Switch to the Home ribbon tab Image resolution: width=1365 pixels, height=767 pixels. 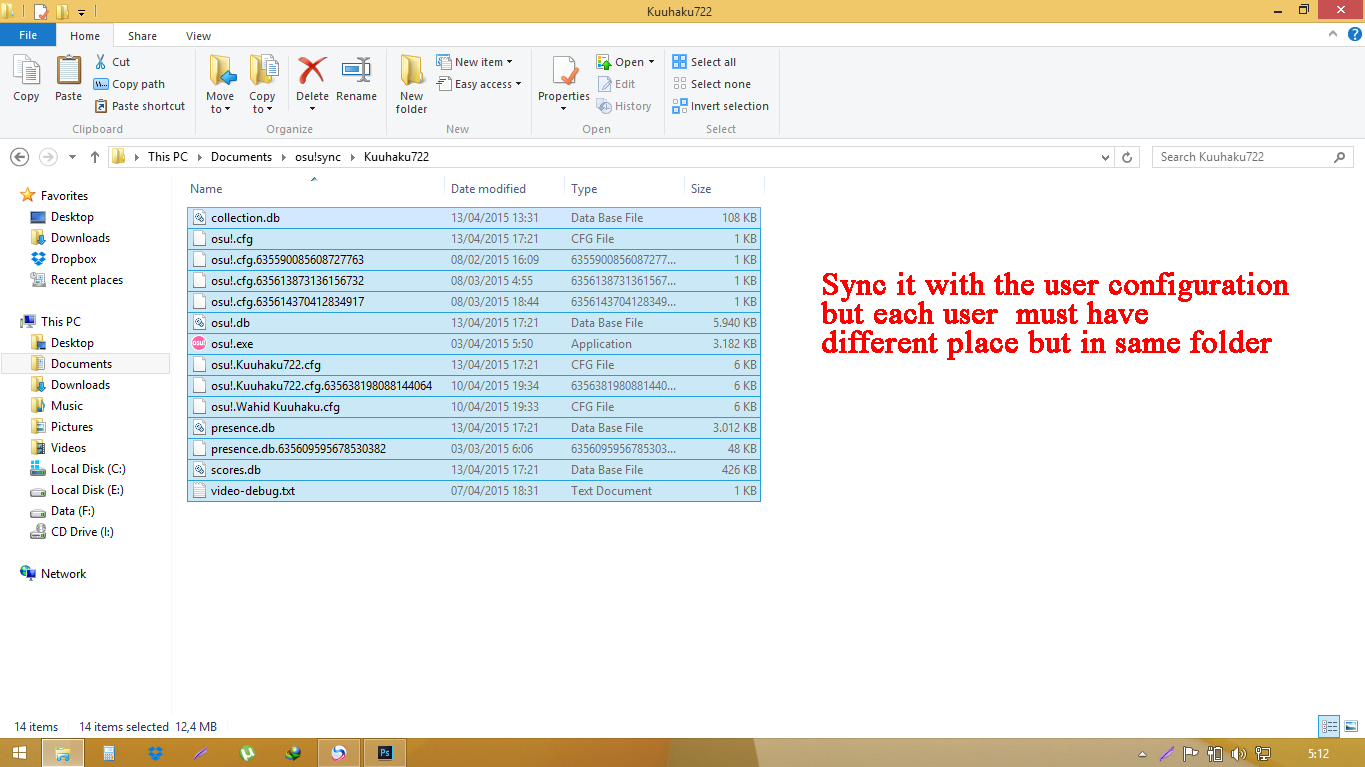tap(85, 36)
